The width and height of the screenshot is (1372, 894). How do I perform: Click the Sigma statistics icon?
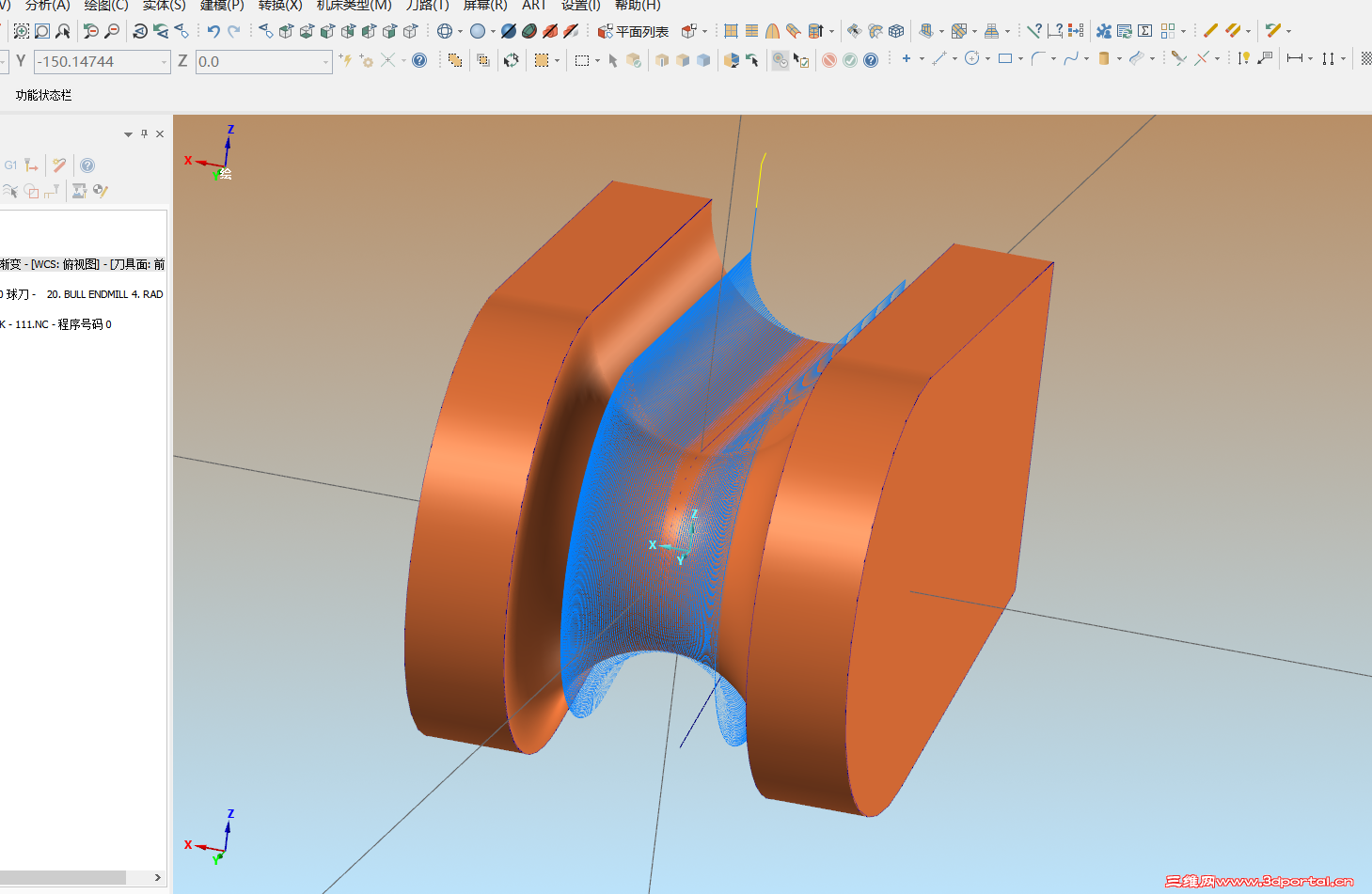coord(1145,31)
